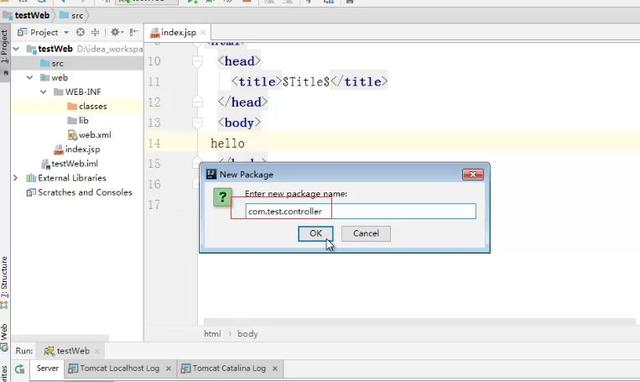Click the External Libraries icon
The image size is (640, 382).
(31, 178)
